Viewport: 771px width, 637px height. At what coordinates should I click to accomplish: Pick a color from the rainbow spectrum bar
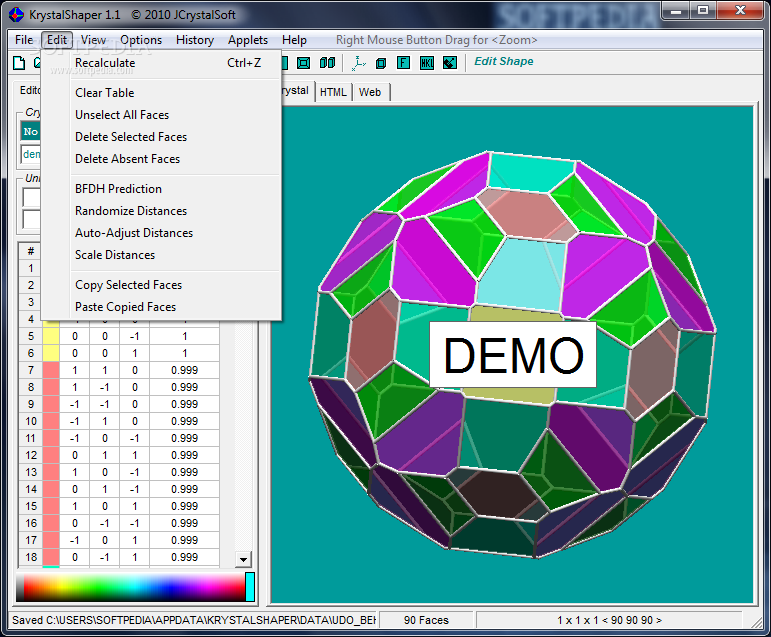pos(130,586)
